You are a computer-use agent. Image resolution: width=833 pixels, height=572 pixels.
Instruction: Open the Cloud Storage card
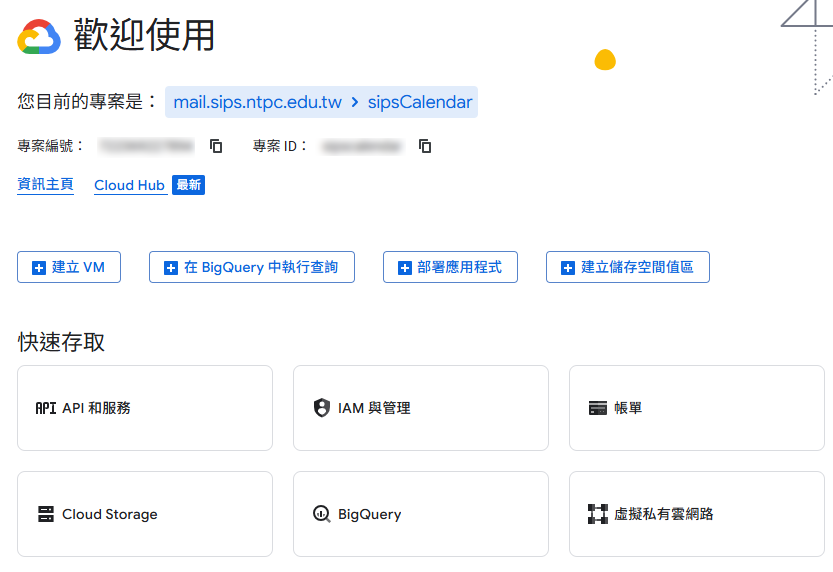tap(145, 514)
